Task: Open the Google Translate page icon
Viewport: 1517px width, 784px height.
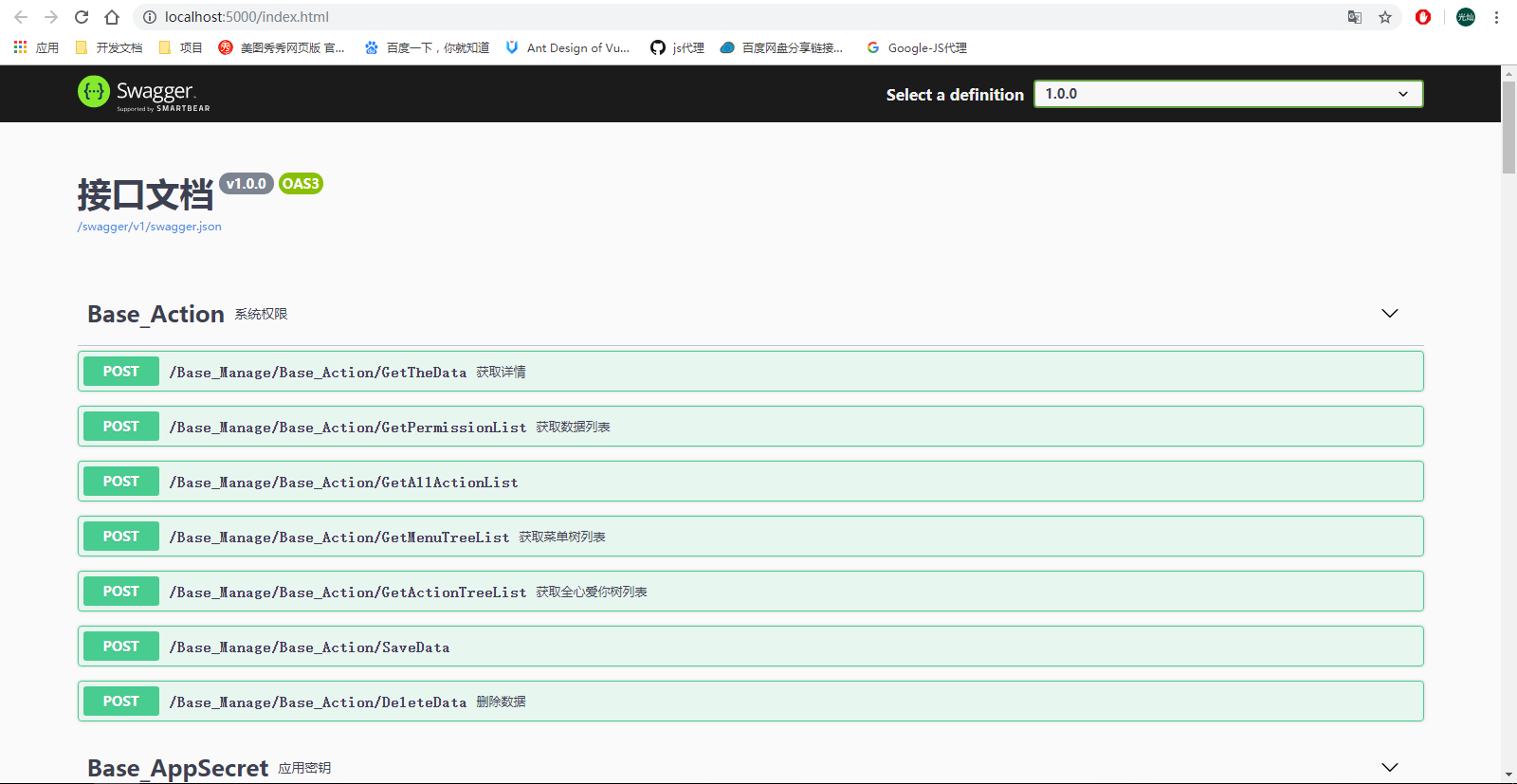Action: 1355,17
